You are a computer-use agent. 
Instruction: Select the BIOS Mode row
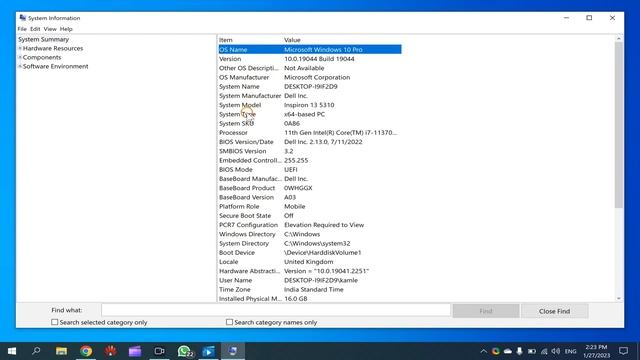click(x=310, y=169)
